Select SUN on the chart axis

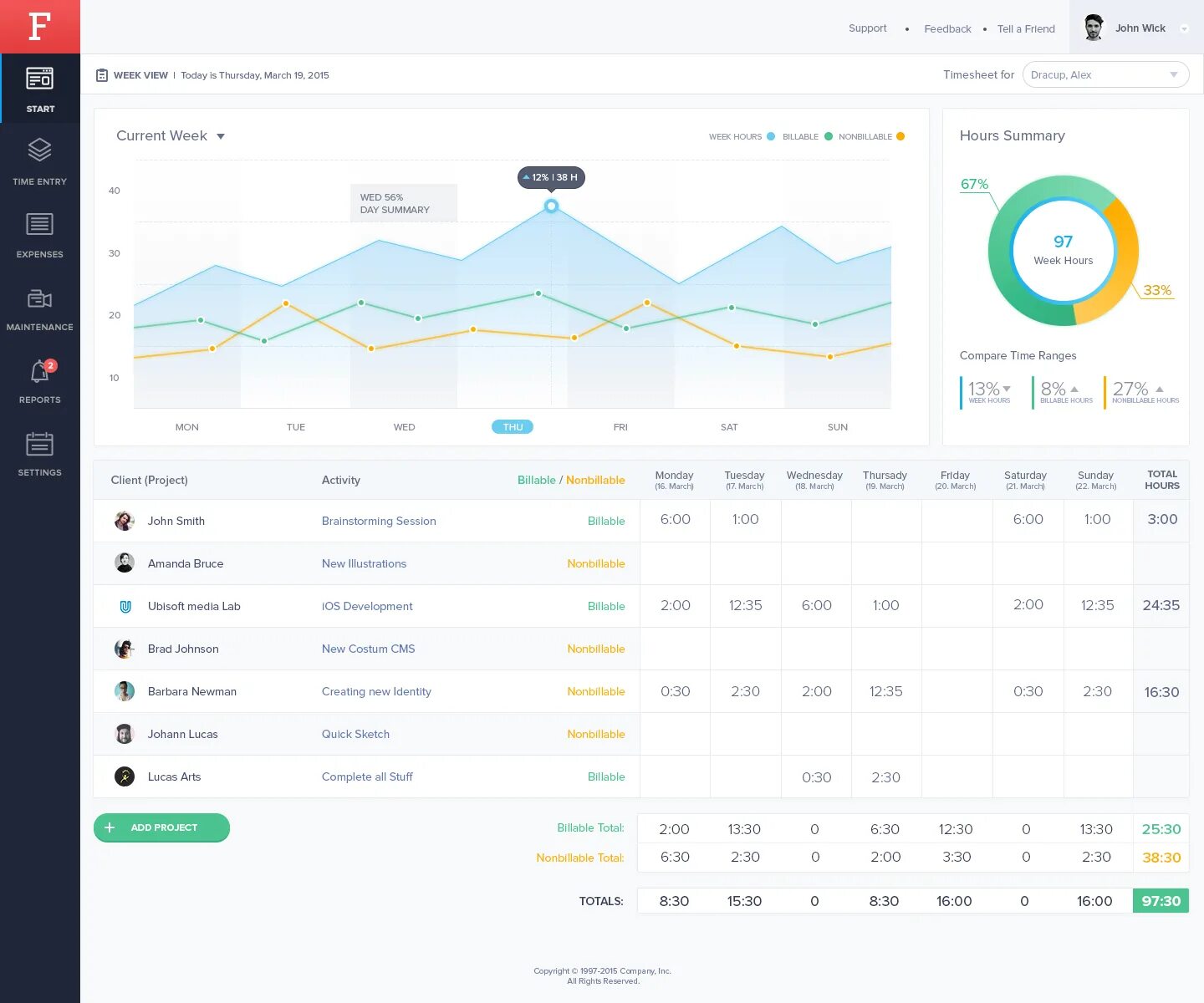(x=838, y=427)
